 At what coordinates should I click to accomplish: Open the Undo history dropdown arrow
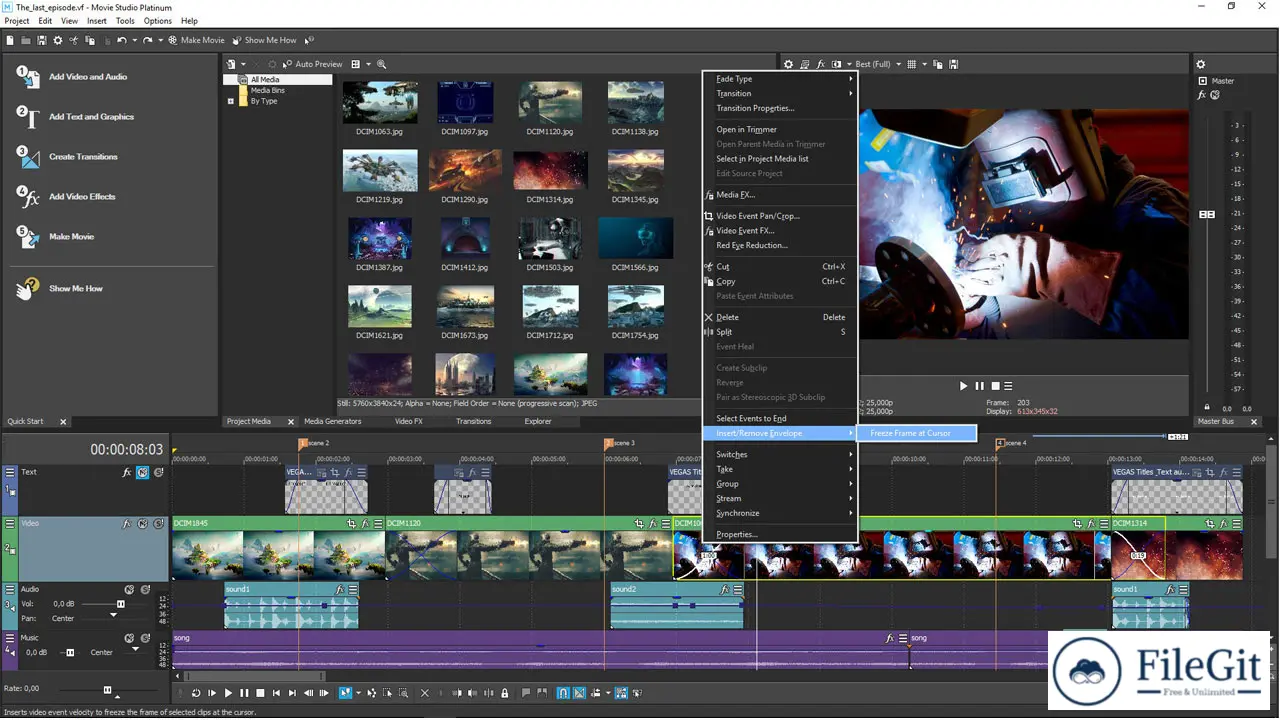pyautogui.click(x=135, y=40)
